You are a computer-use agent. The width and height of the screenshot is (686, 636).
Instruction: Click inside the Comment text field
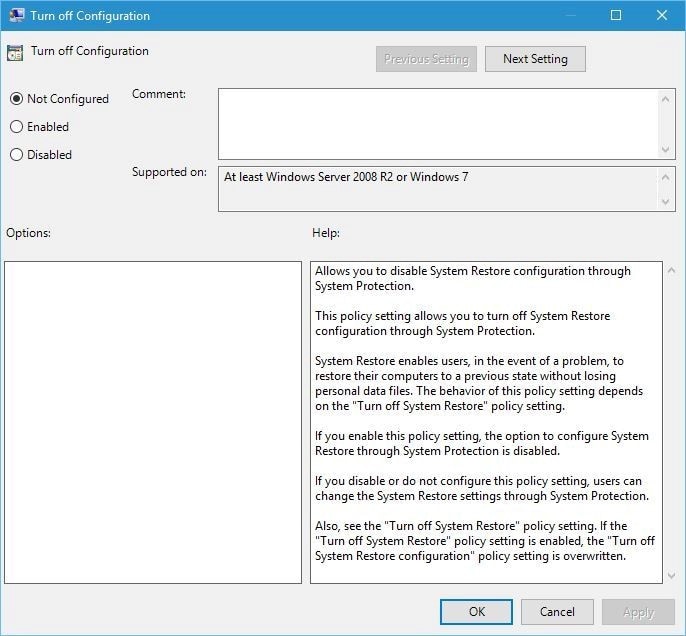tap(438, 124)
